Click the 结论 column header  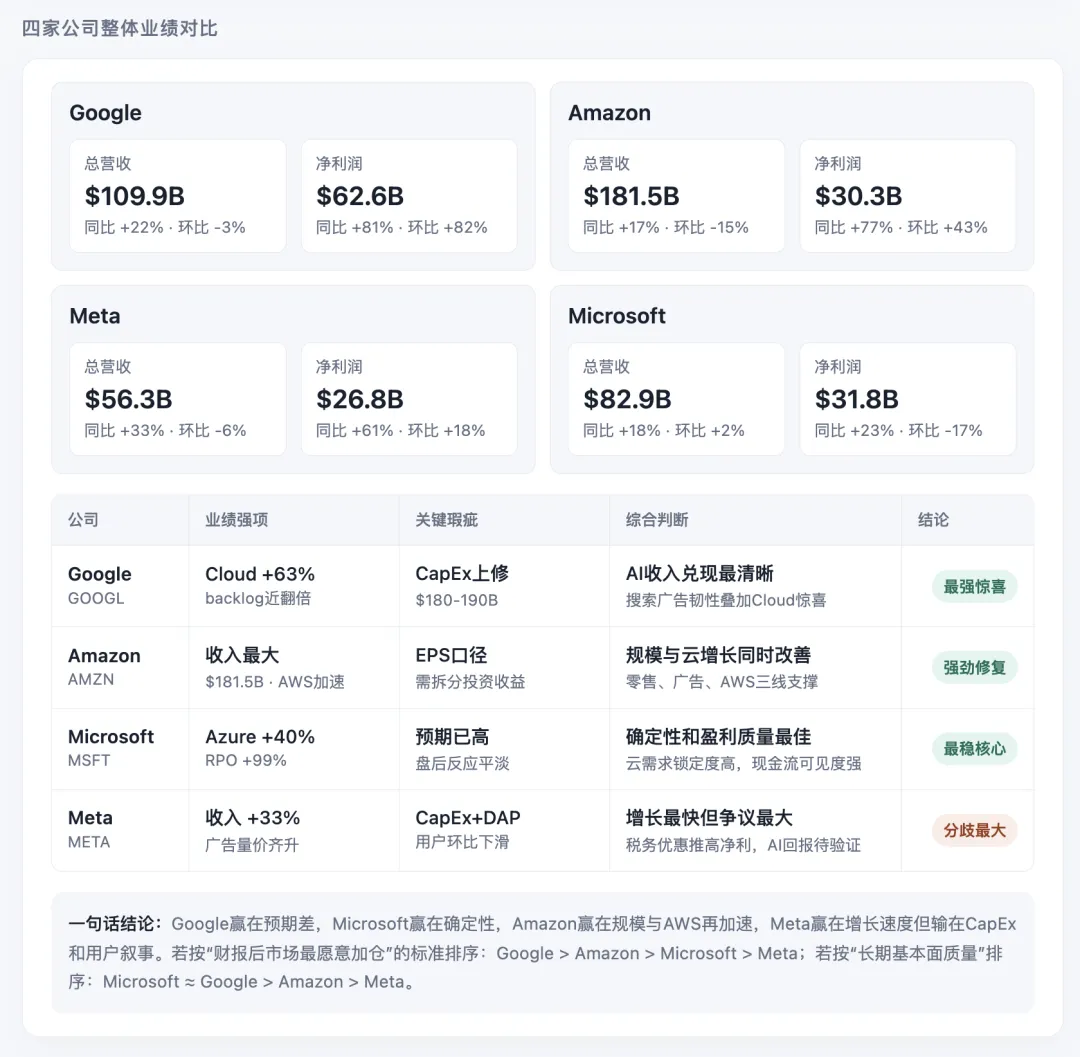coord(933,520)
